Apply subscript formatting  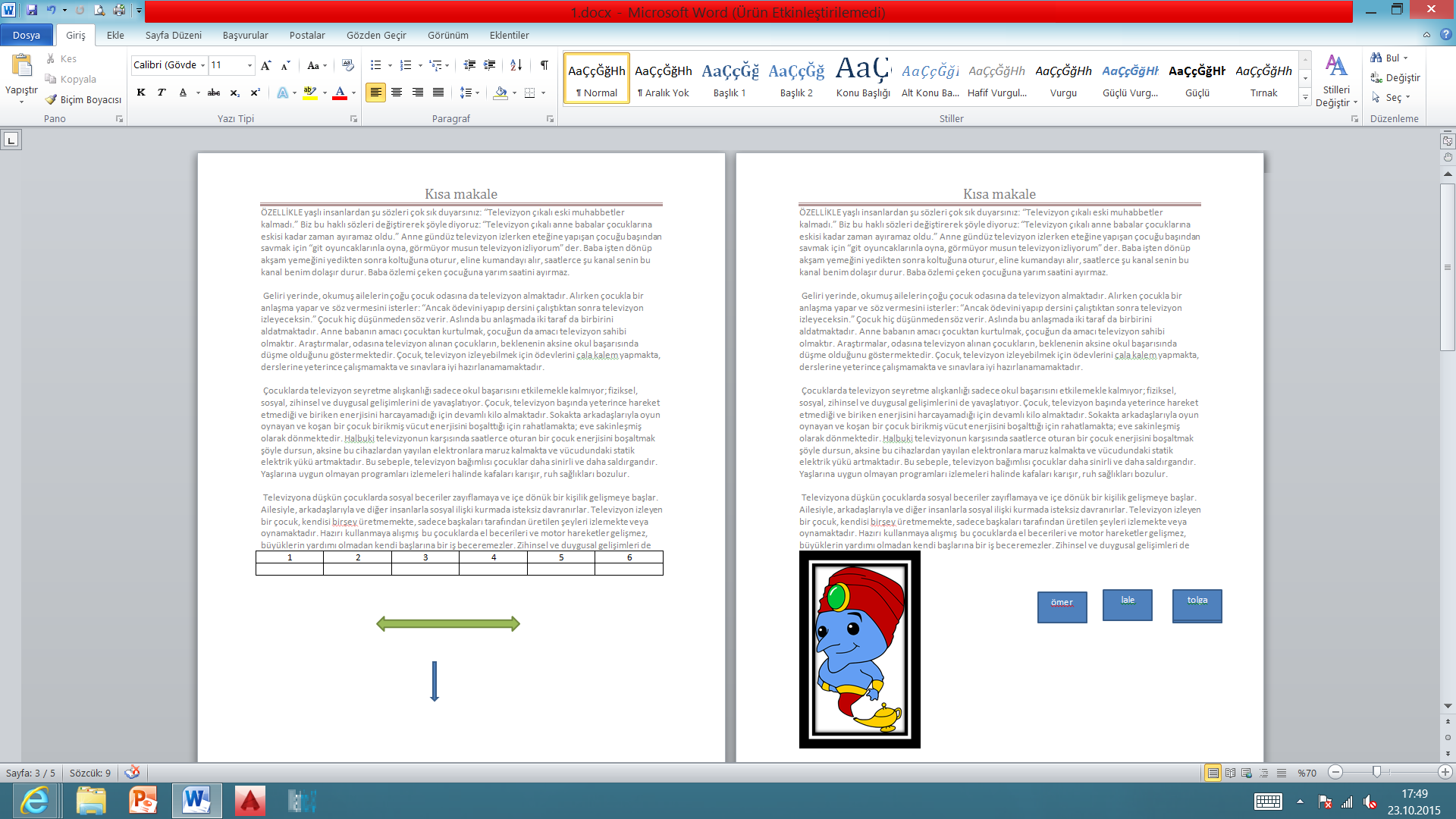click(235, 93)
